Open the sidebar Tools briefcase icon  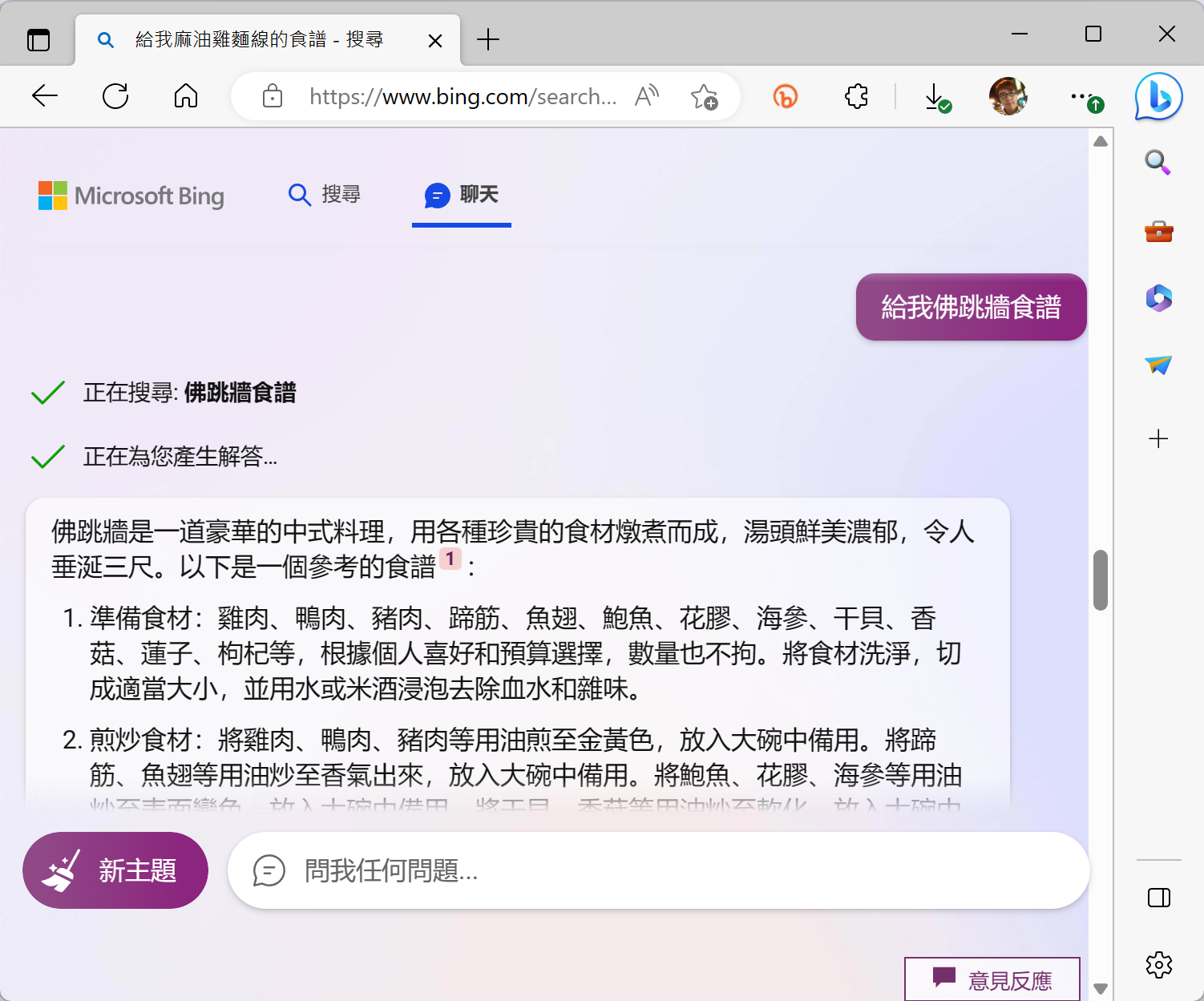[1158, 232]
